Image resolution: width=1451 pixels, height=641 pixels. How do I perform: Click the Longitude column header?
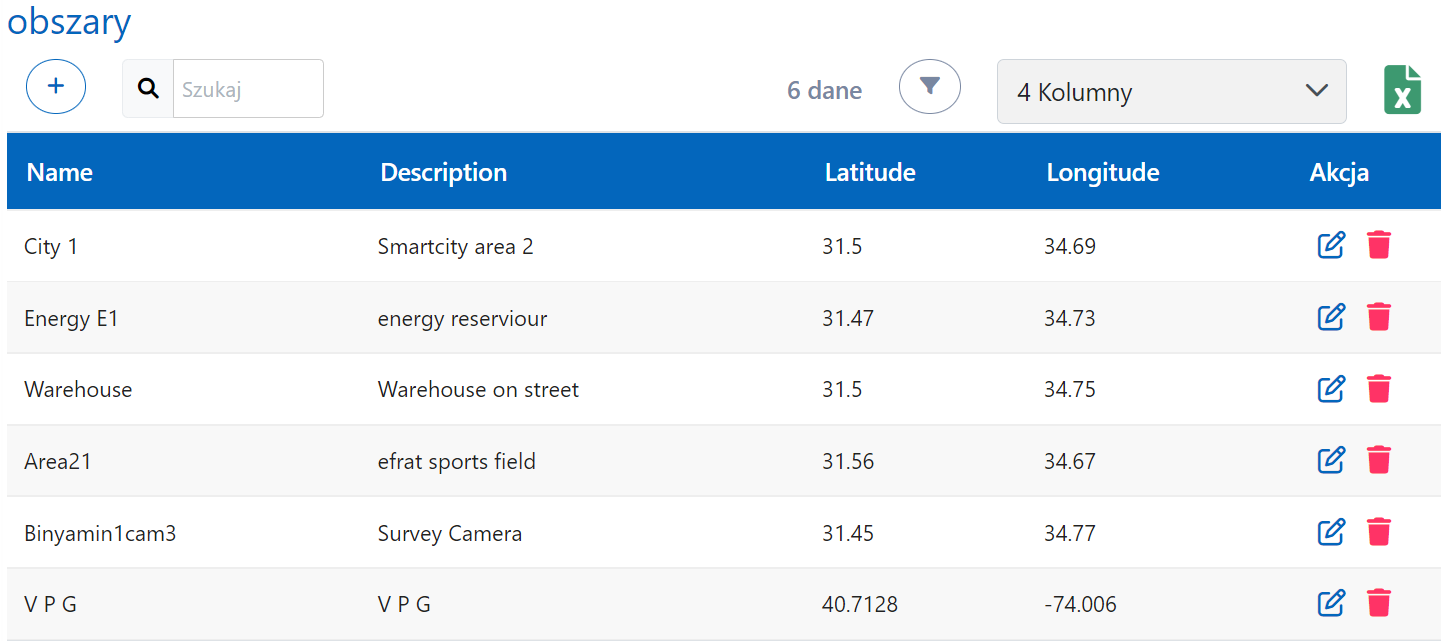pyautogui.click(x=1103, y=172)
